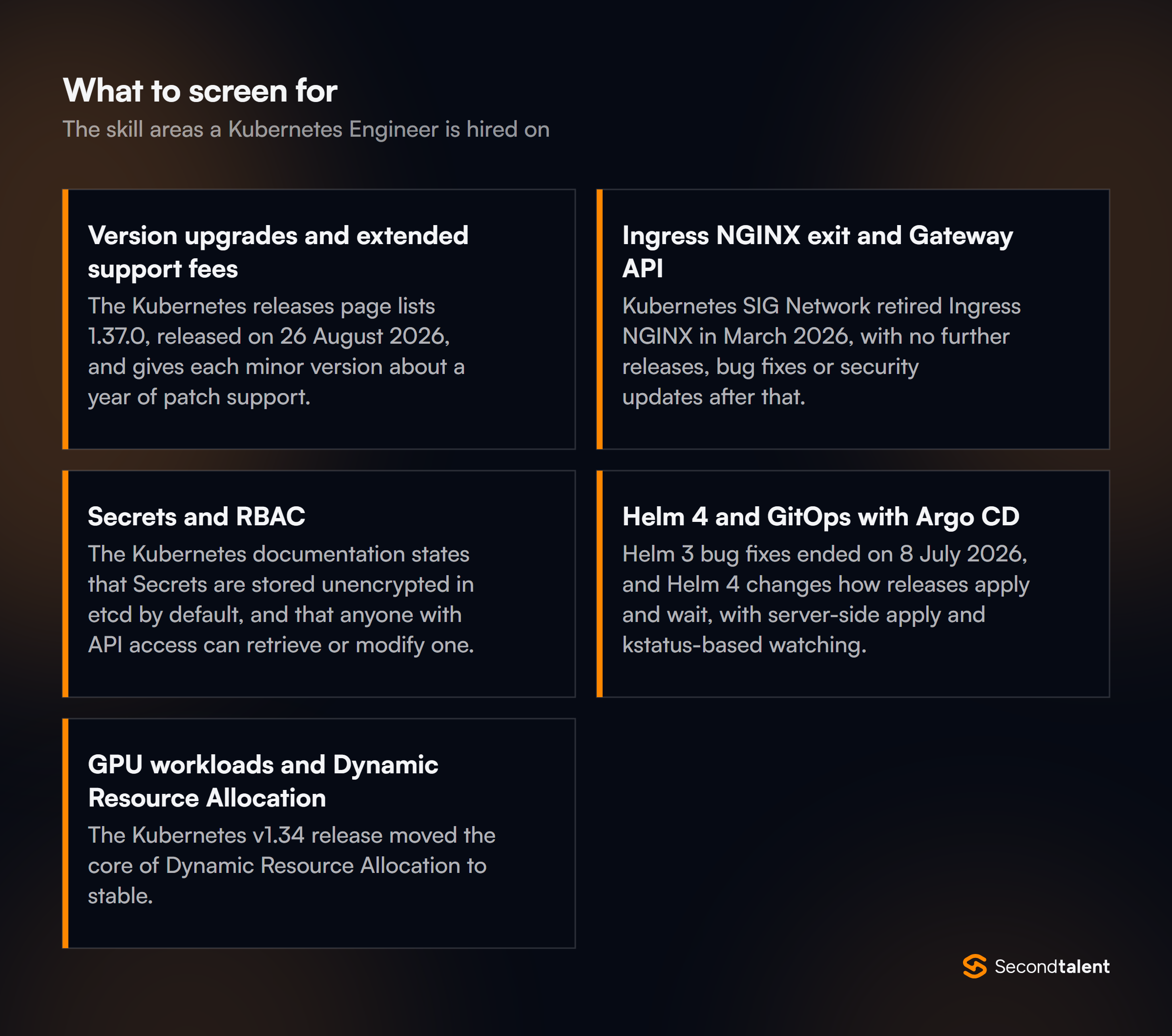
Task: Click the Helm 3 bug fixes ended paragraph
Action: (826, 600)
